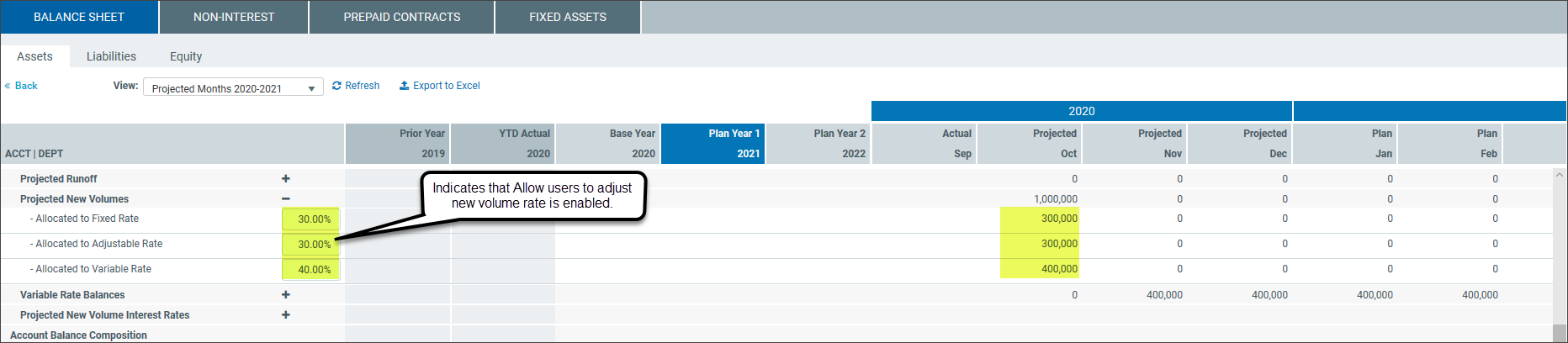Select the Plan Year 1 2021 column header
Viewport: 1568px width, 343px height.
[713, 144]
